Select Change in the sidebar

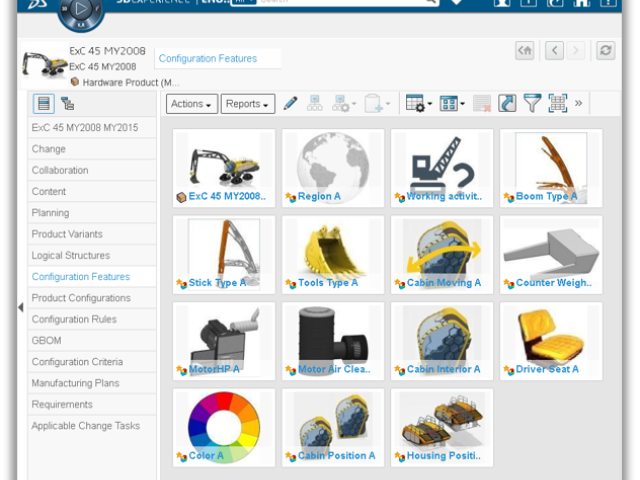click(x=92, y=149)
